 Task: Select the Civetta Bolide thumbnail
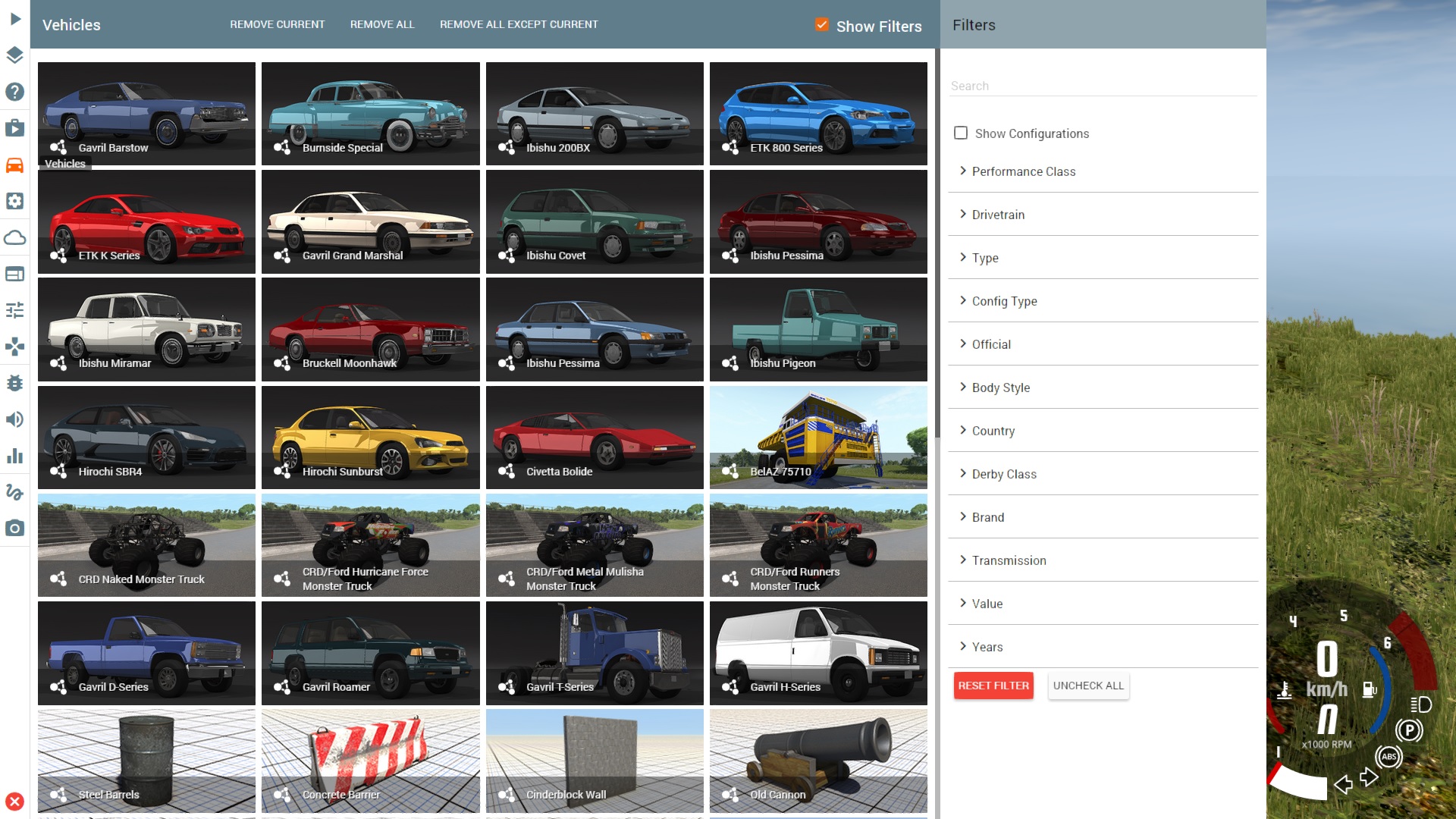tap(595, 438)
